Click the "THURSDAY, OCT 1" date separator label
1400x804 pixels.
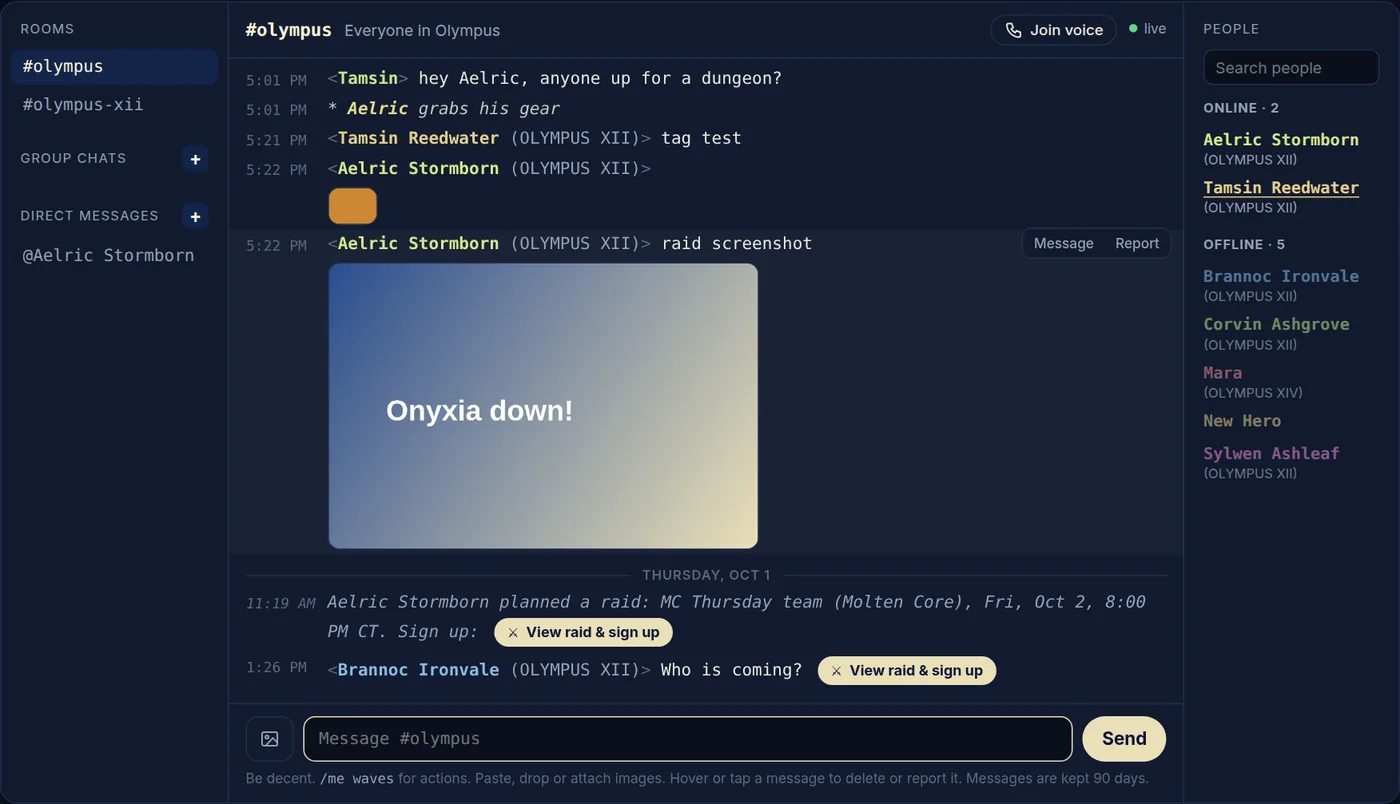pos(706,575)
